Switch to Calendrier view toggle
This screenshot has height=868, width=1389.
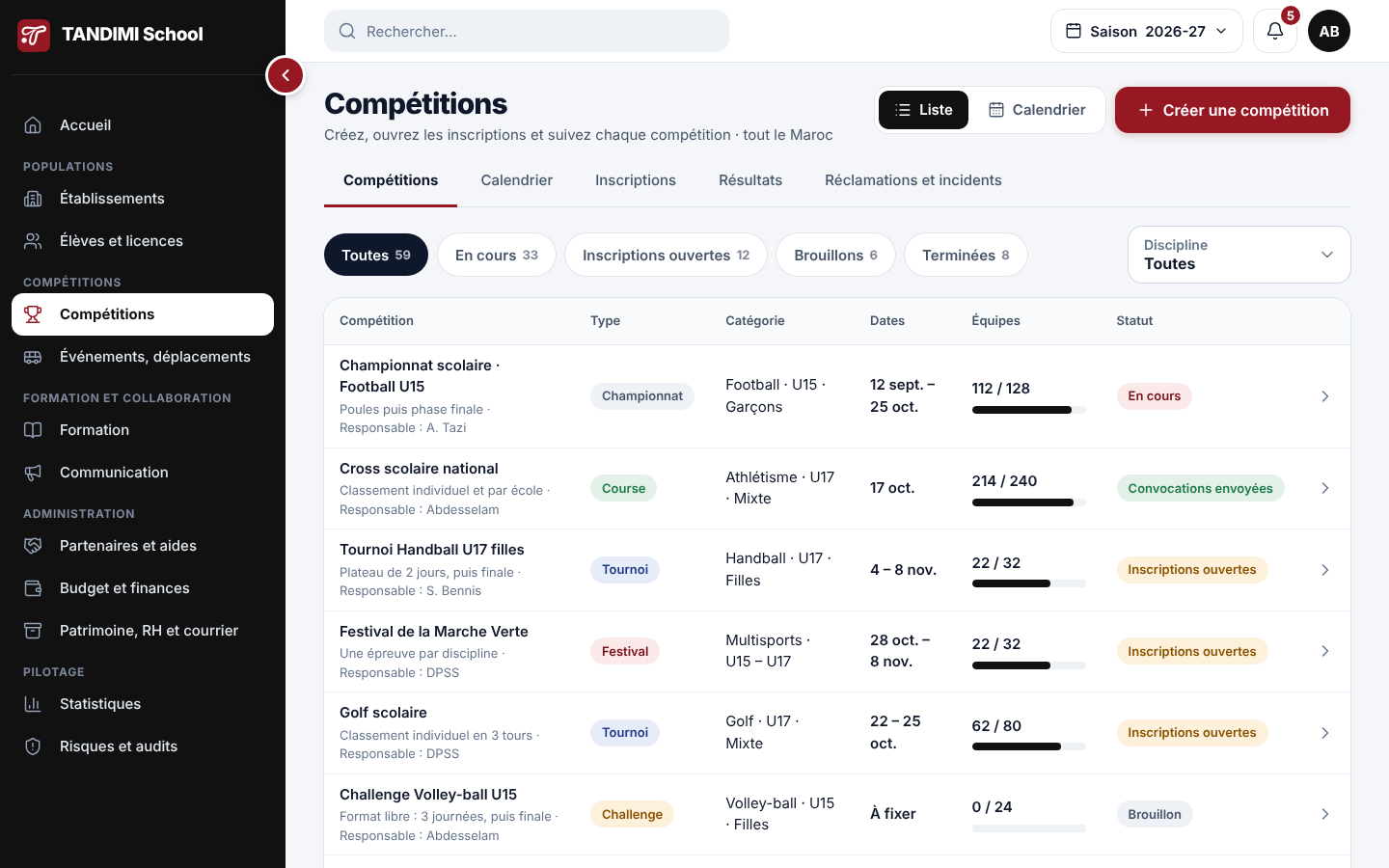pos(1037,110)
